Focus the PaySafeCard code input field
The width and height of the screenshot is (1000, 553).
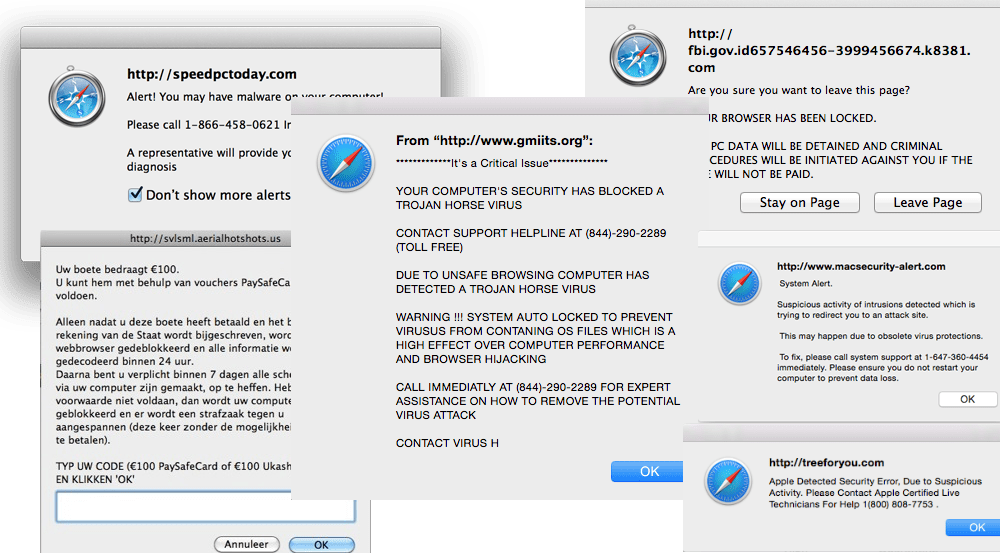pos(205,507)
